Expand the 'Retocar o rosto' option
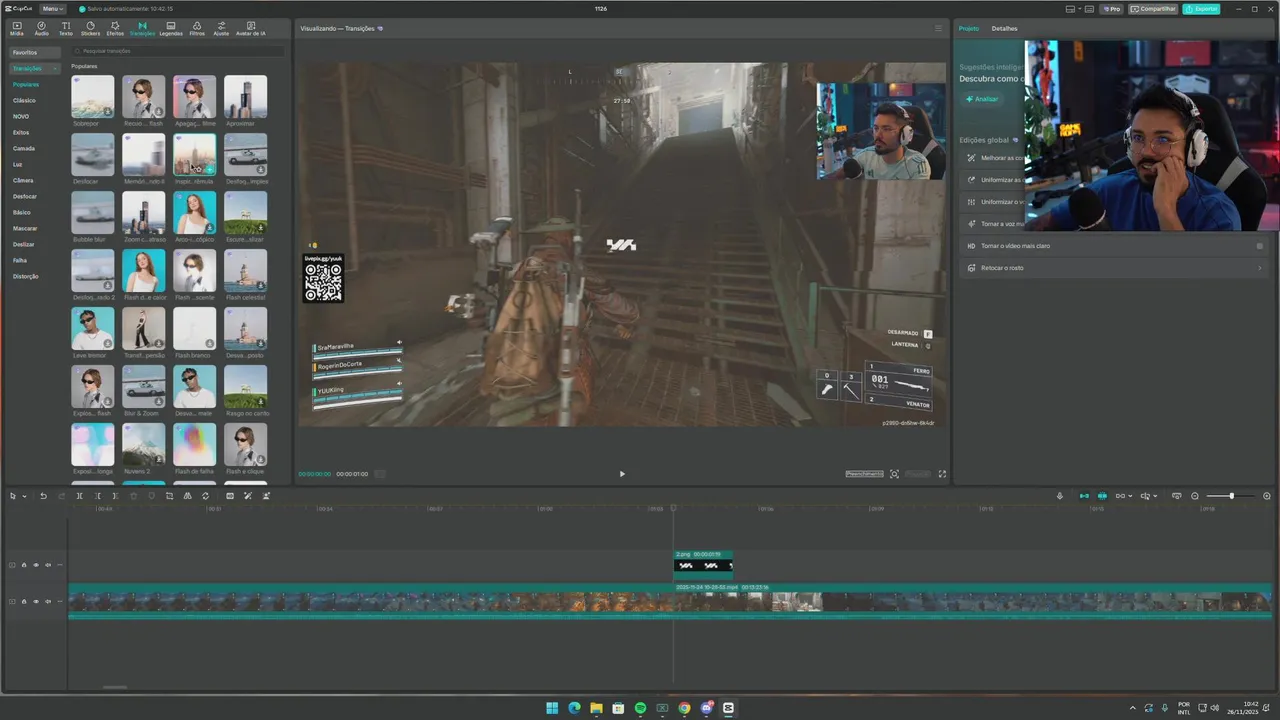 point(1259,268)
